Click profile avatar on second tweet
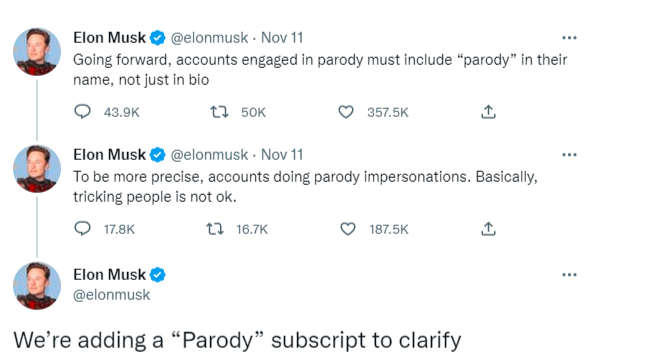The image size is (652, 363). [x=37, y=169]
